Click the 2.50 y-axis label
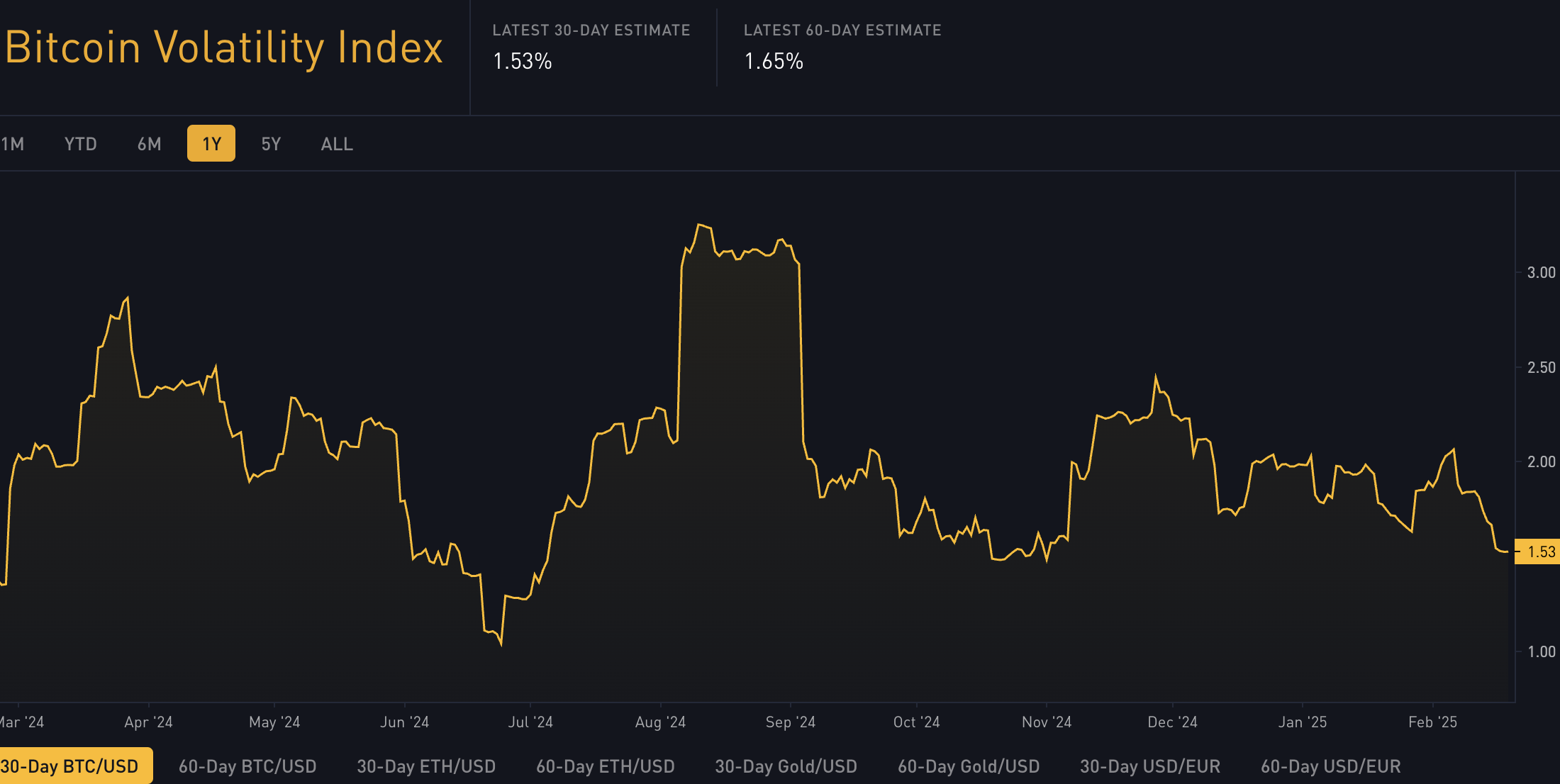The width and height of the screenshot is (1560, 784). tap(1542, 367)
